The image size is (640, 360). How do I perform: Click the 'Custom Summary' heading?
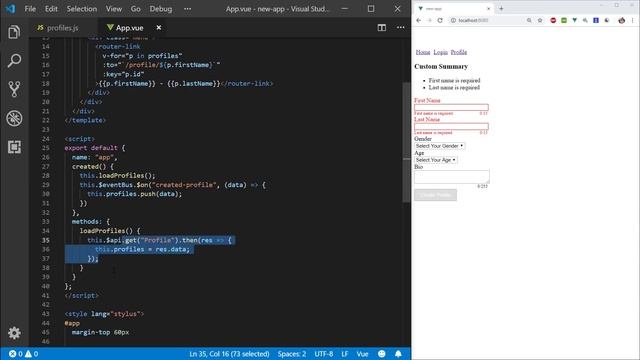(441, 66)
